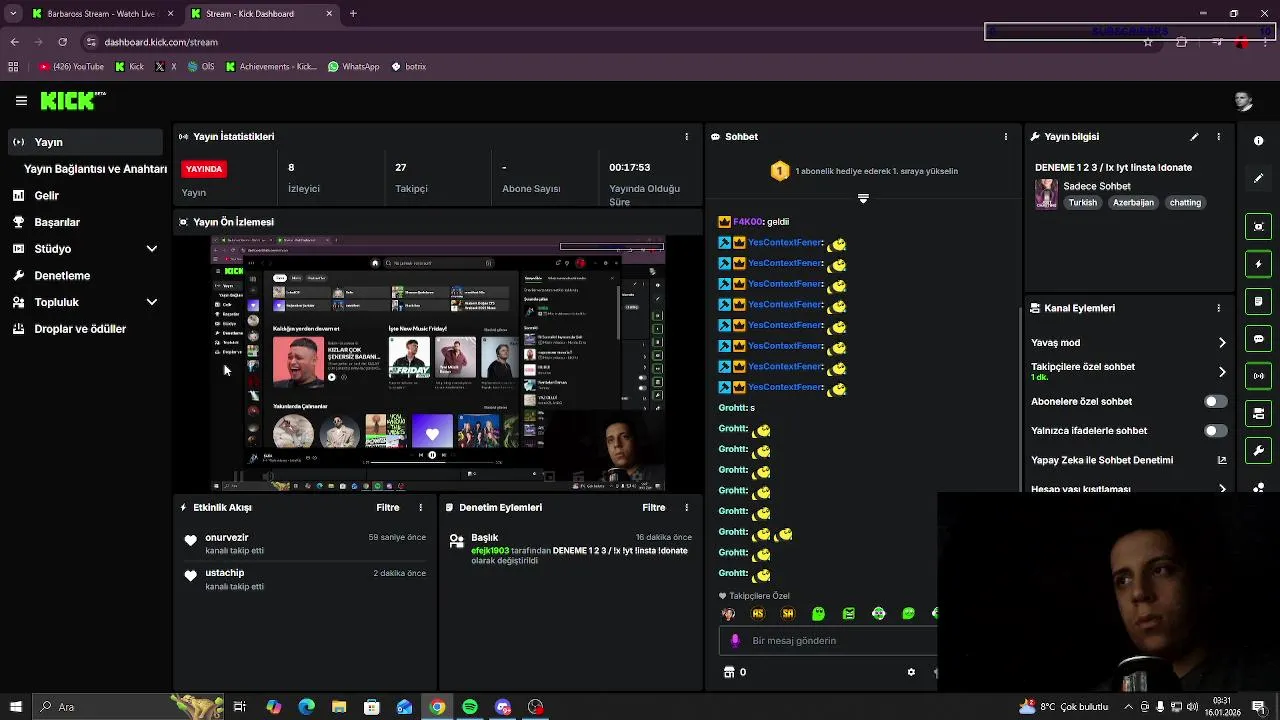
Task: Open the WhatsApp bookmark
Action: (x=353, y=67)
